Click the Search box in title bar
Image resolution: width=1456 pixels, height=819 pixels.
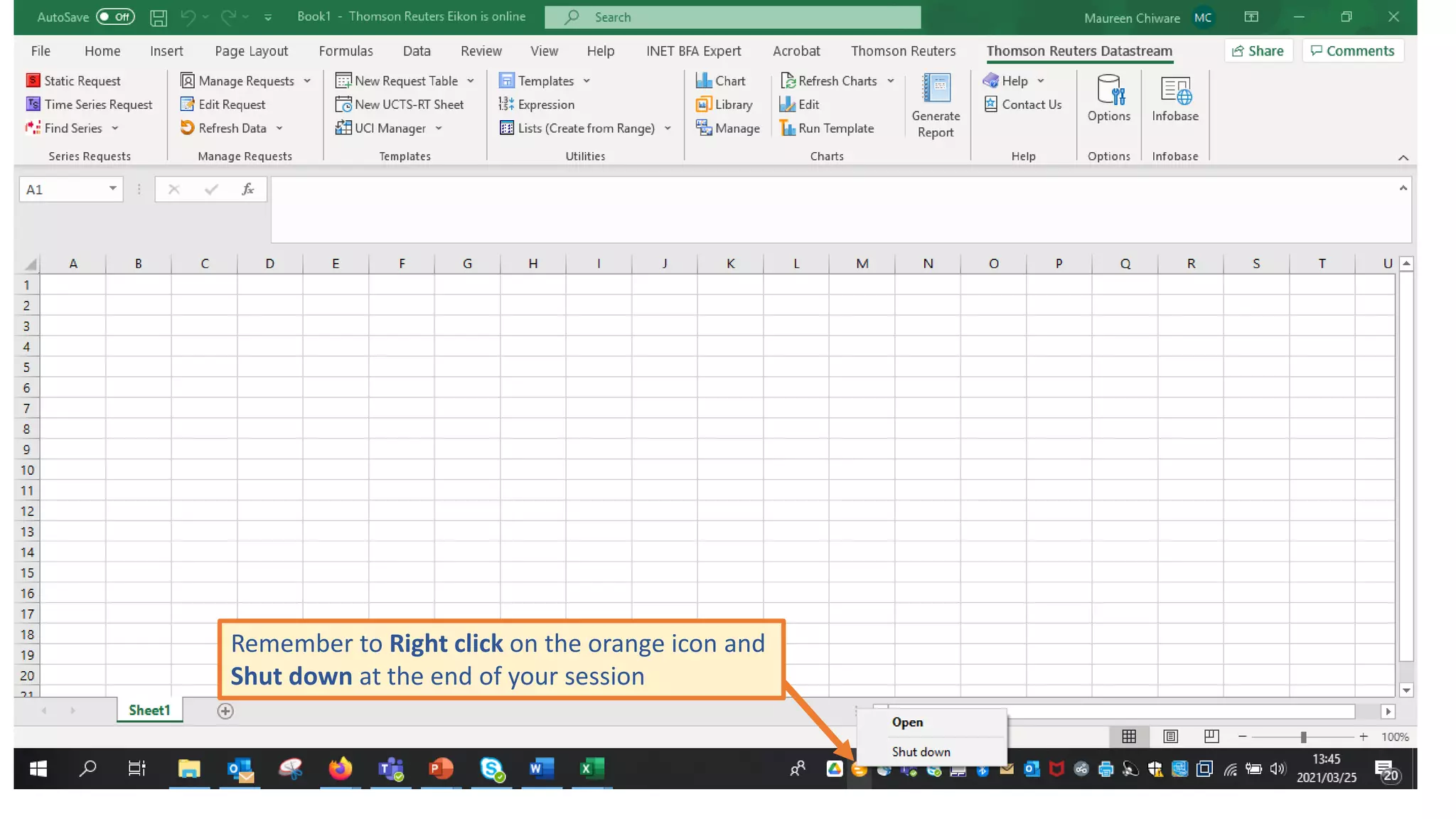[732, 17]
